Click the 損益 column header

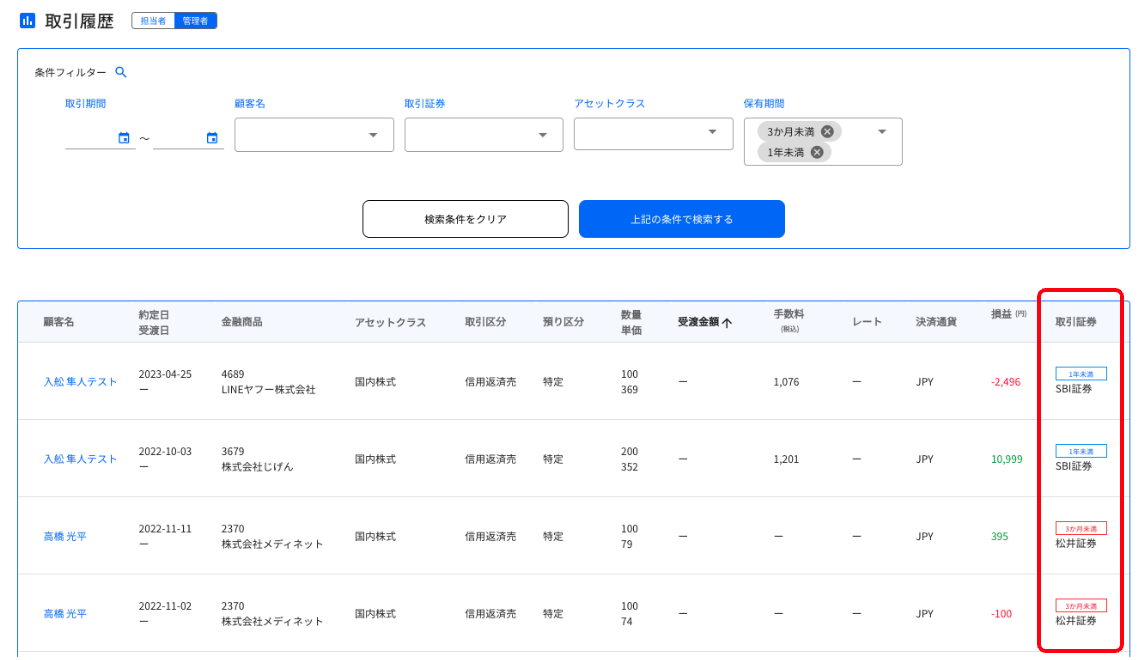(1009, 314)
